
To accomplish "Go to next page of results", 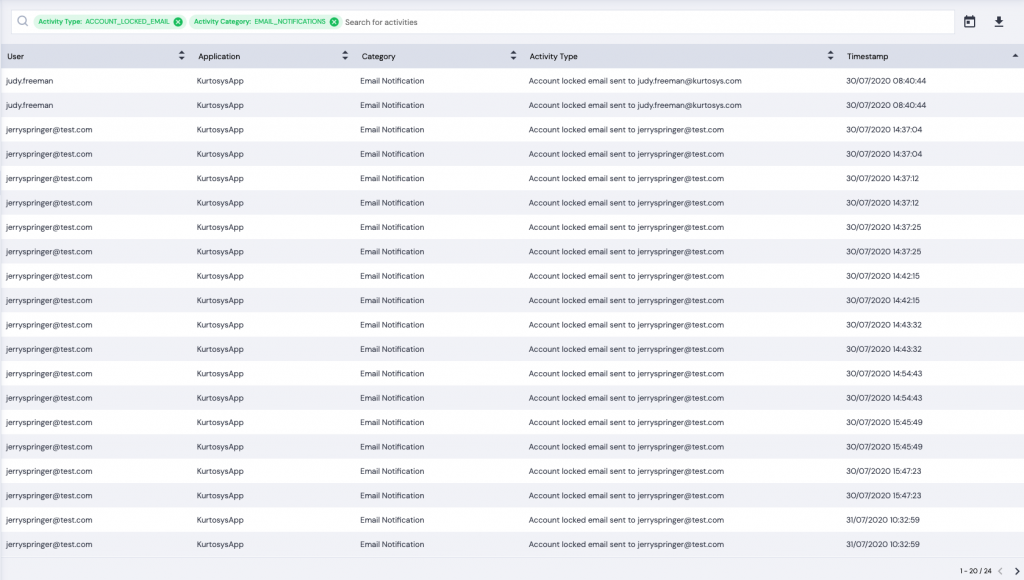I will coord(1016,571).
